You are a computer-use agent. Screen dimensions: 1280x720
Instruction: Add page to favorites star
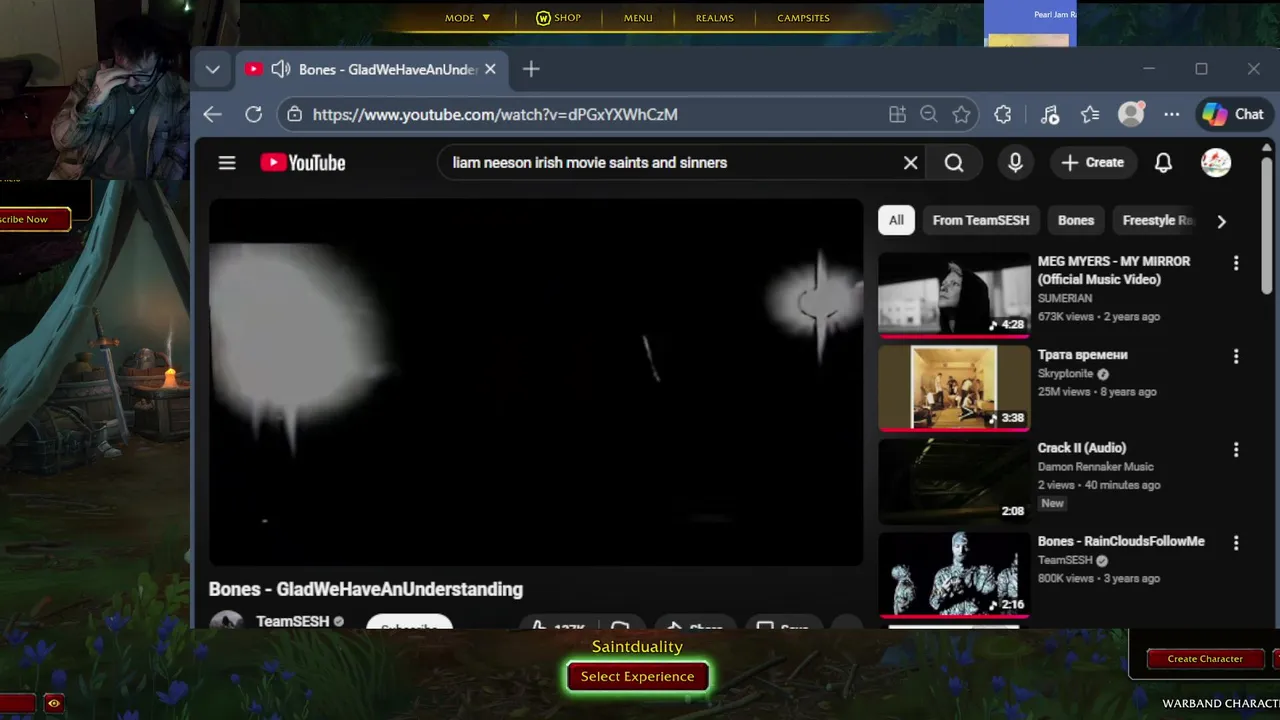coord(961,114)
